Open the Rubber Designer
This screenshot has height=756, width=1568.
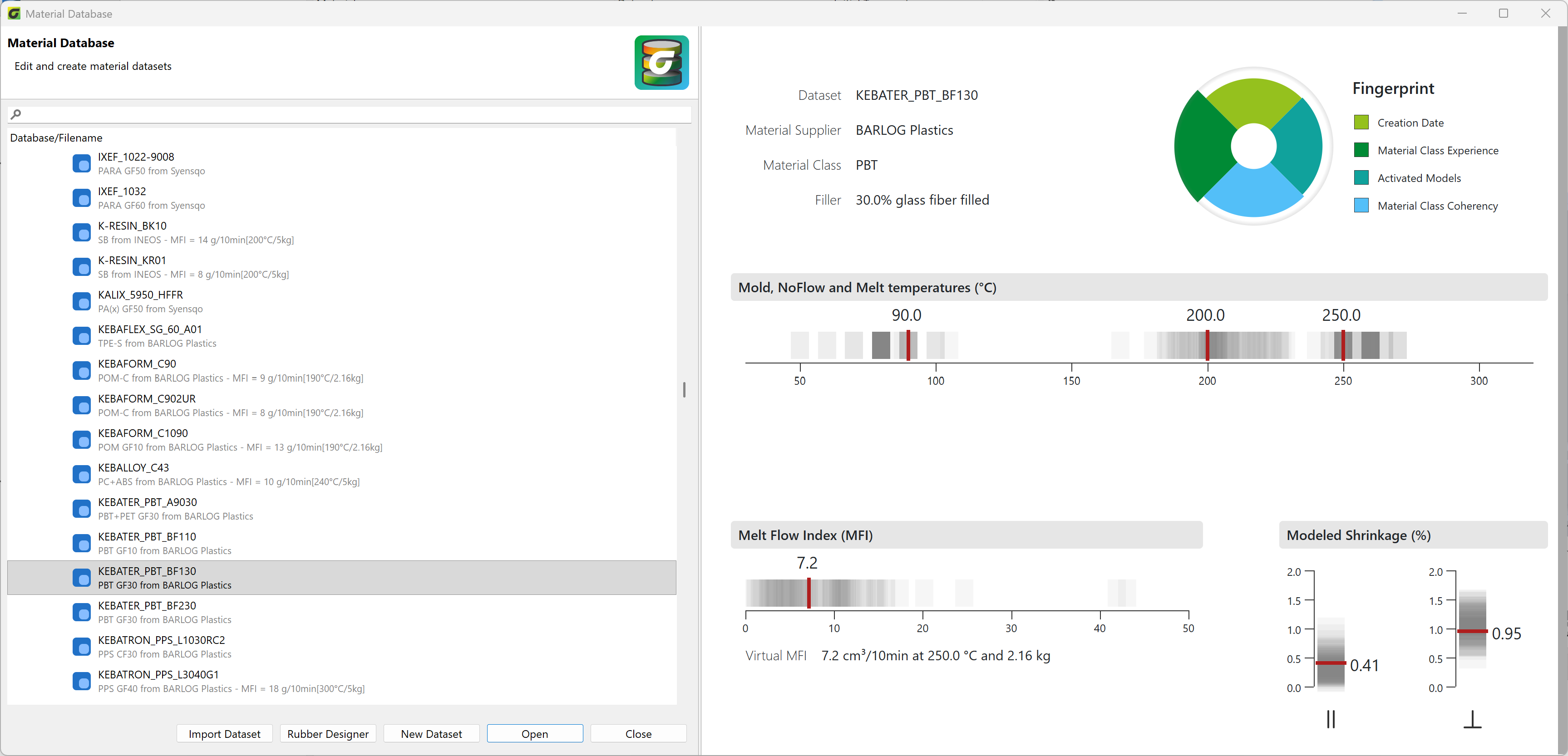coord(328,733)
